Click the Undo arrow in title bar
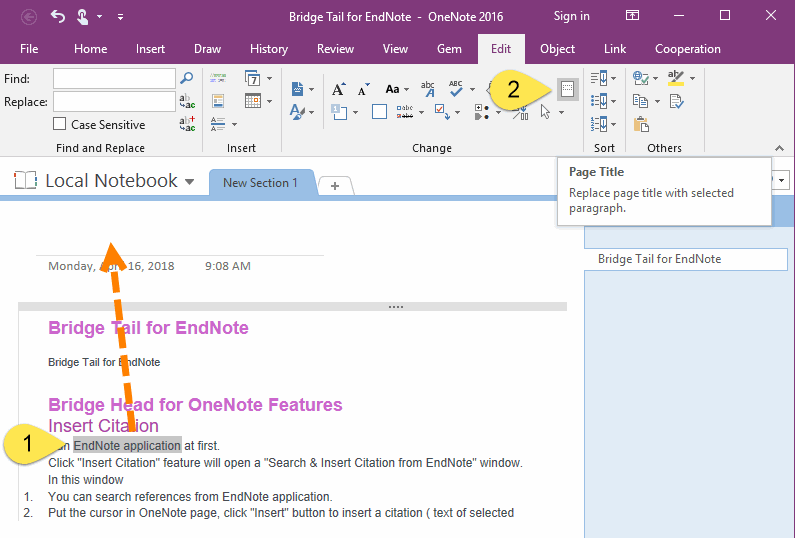 pos(58,17)
